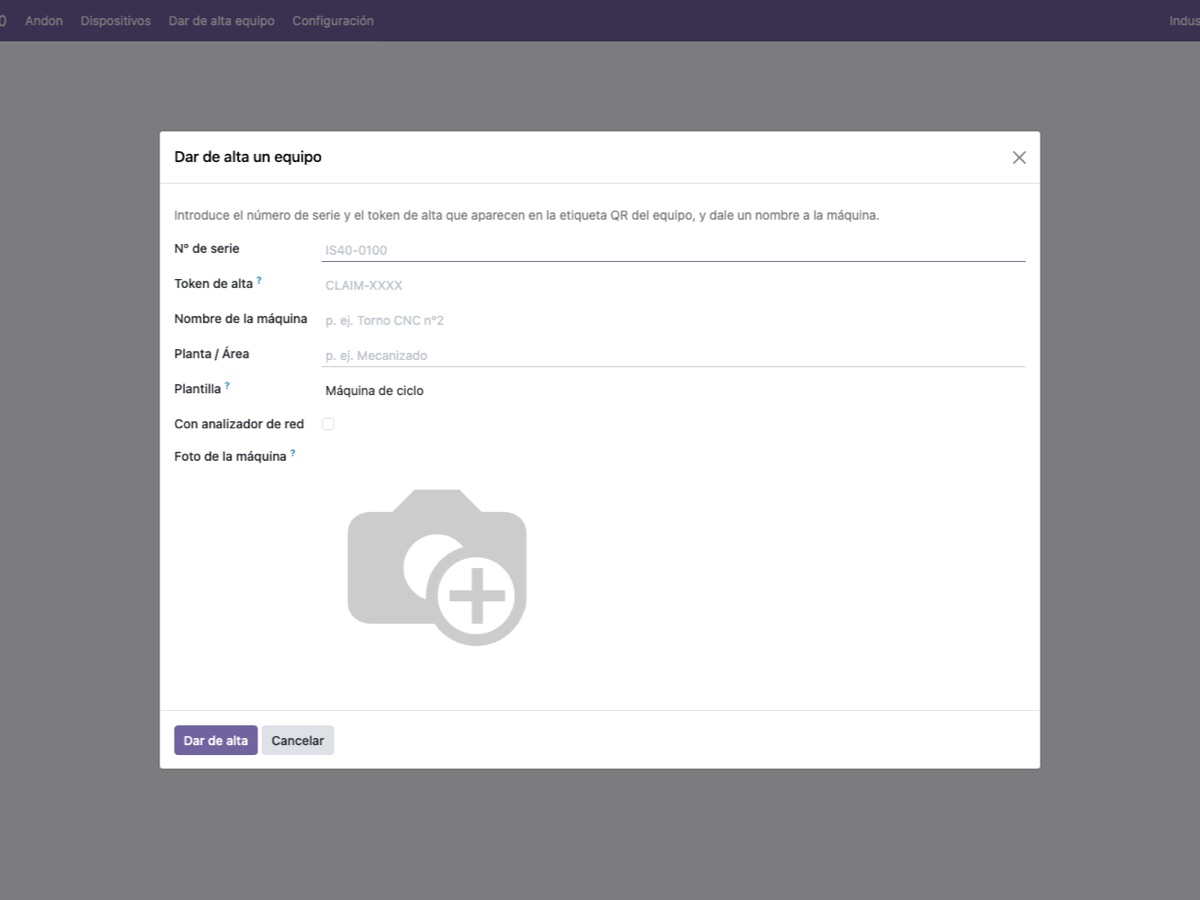The image size is (1200, 900).
Task: Click the Nº de serie input field
Action: coord(673,250)
